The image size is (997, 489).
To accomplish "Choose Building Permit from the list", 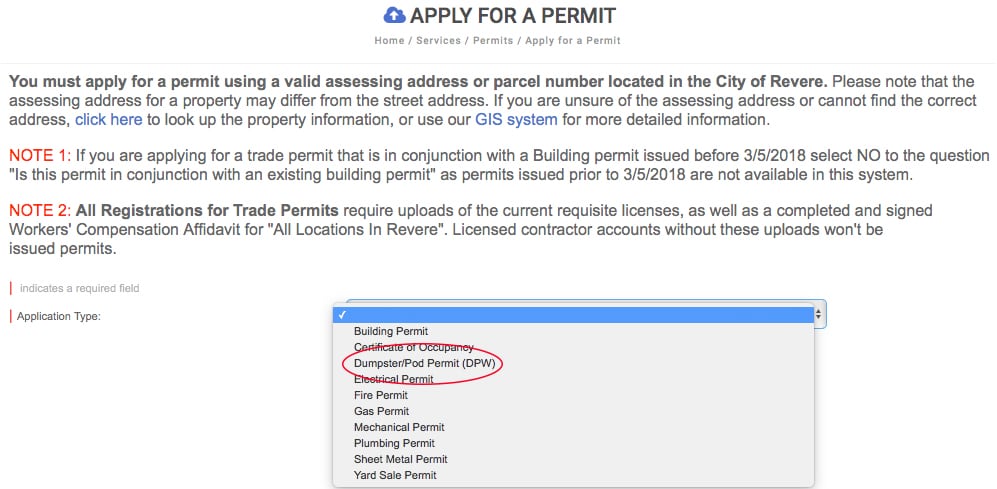I will (x=573, y=331).
